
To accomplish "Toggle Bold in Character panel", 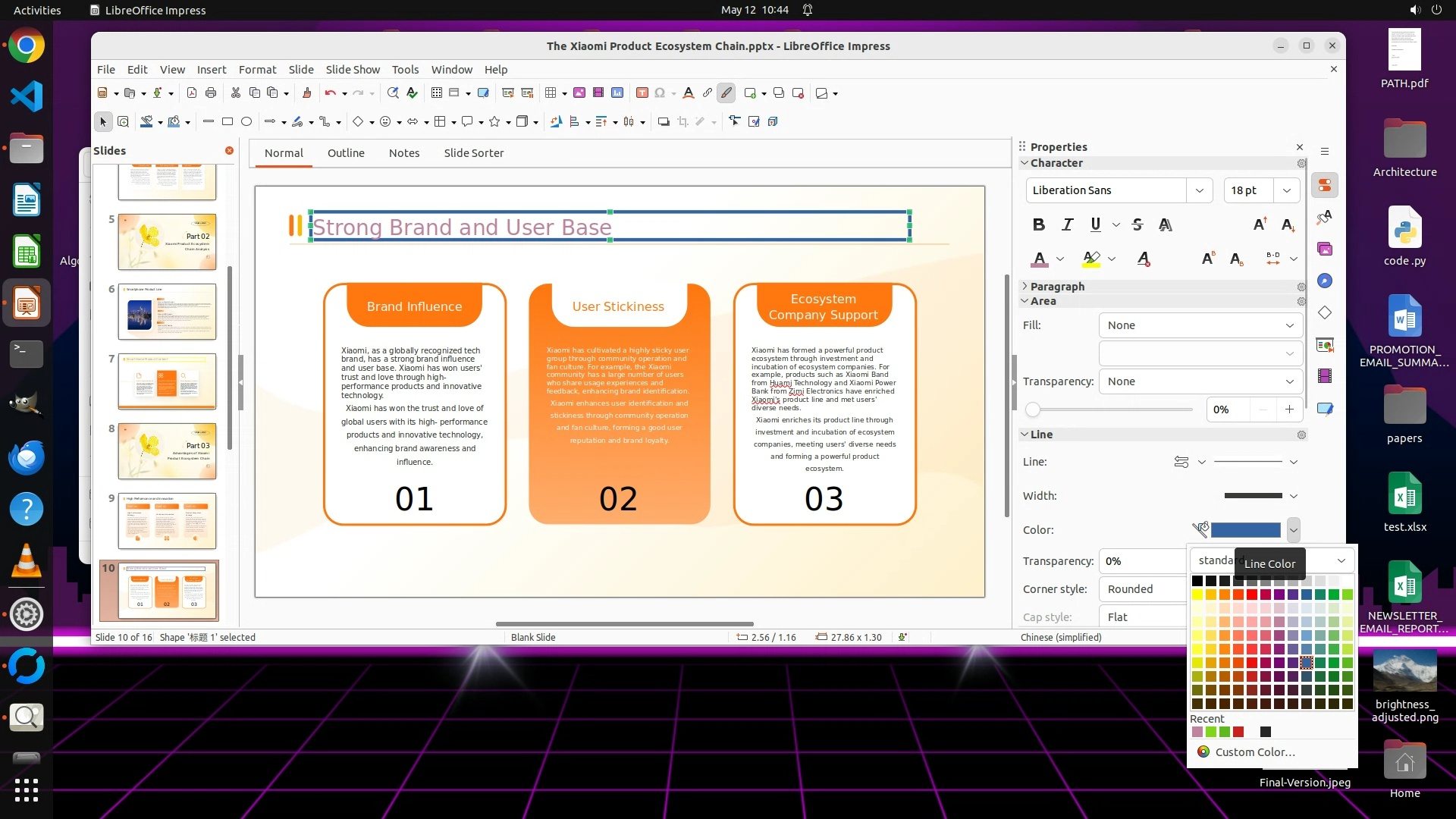I will pos(1038,224).
